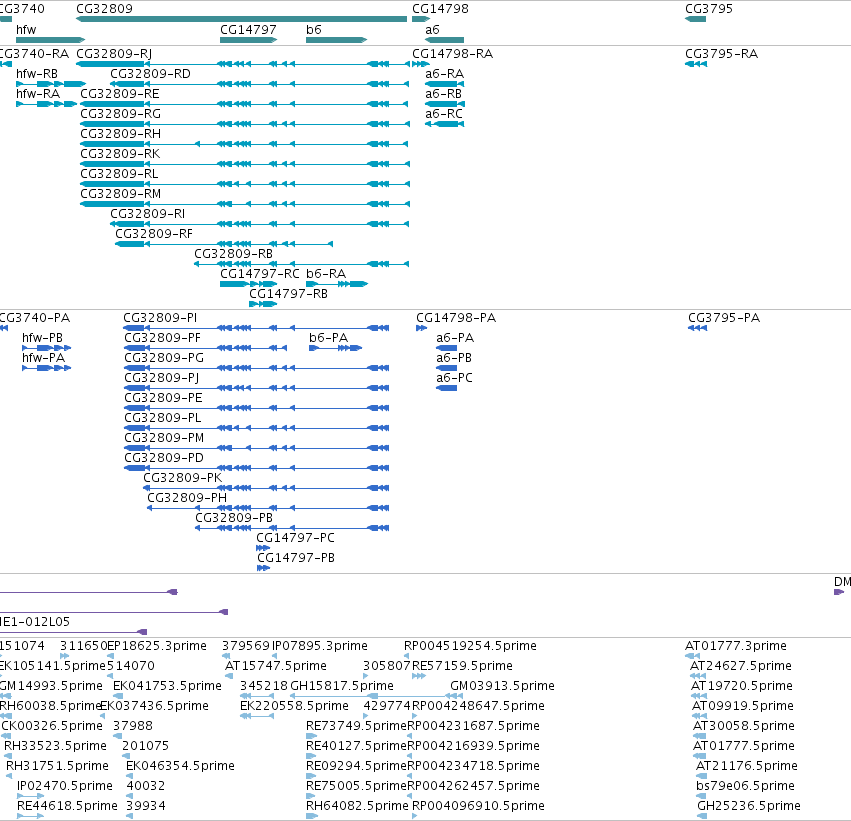Select protein CG32809-PL label
Image resolution: width=851 pixels, height=821 pixels.
163,418
